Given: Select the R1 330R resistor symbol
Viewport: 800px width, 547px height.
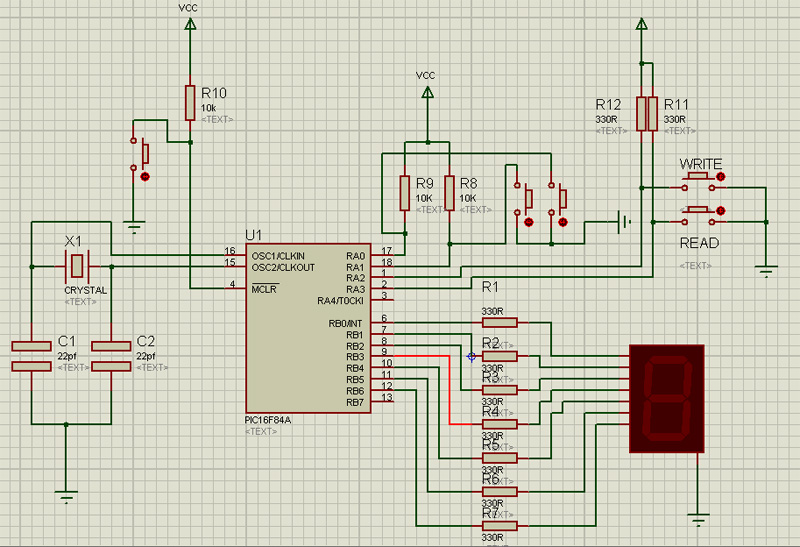Looking at the screenshot, I should coord(499,322).
